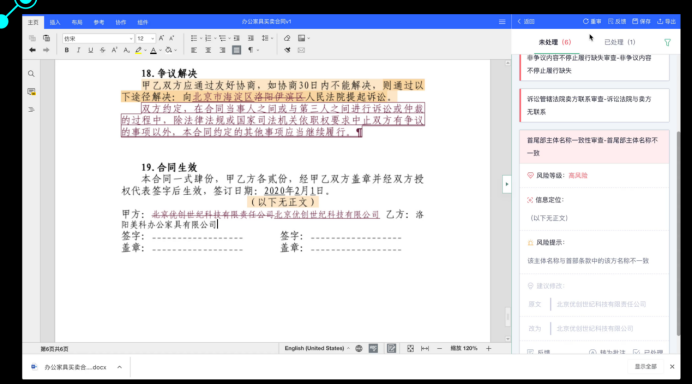Toggle subscript formatting

coord(126,50)
